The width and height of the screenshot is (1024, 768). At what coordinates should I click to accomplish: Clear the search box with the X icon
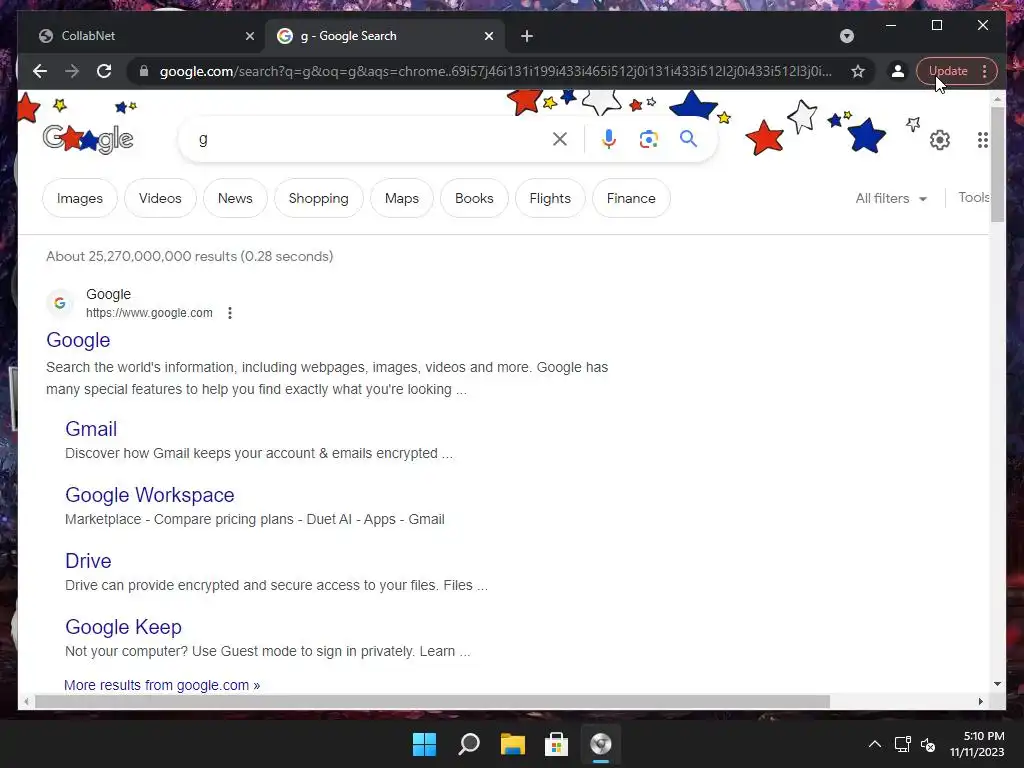[560, 139]
